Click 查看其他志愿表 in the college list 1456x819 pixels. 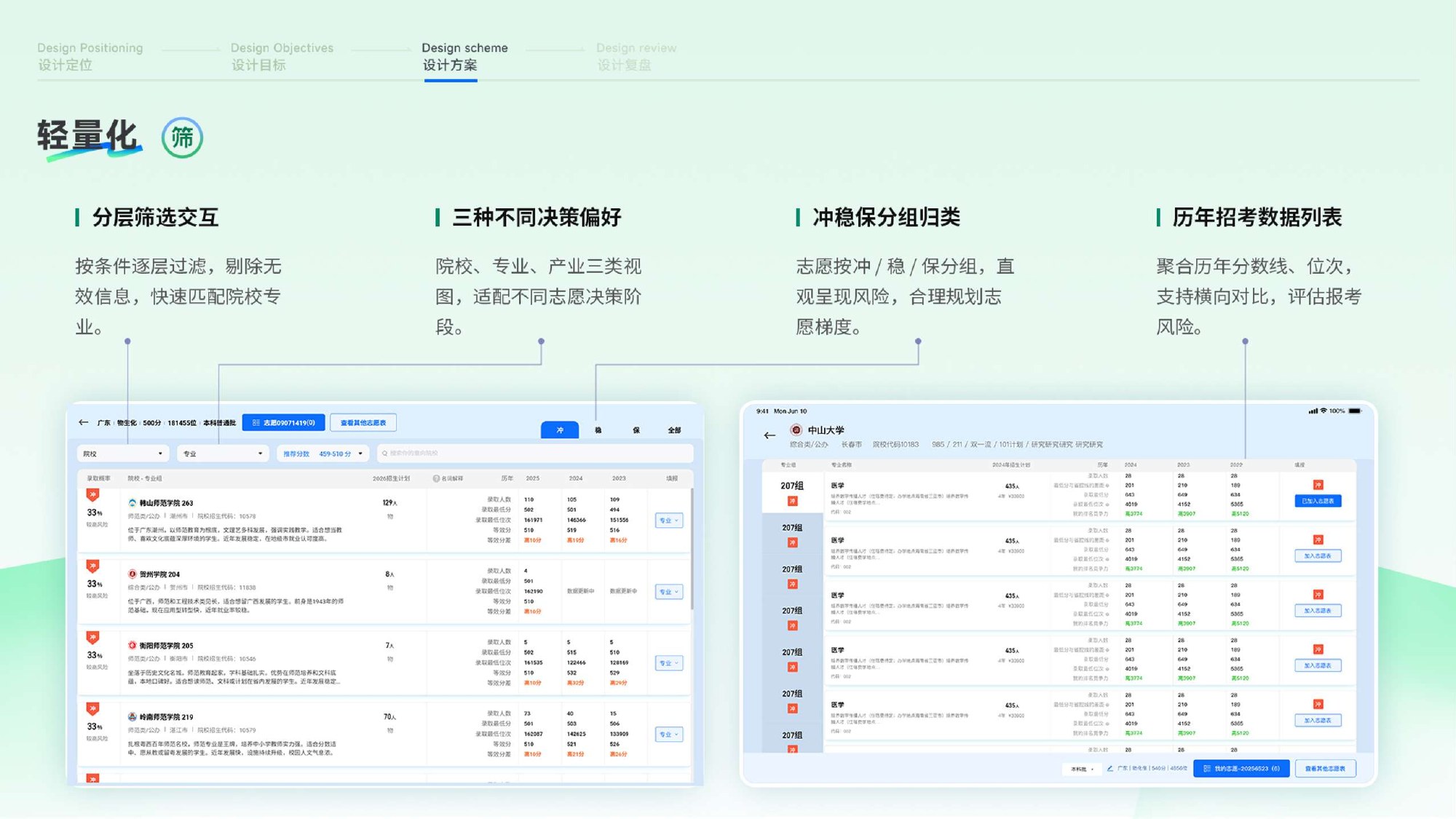[363, 422]
